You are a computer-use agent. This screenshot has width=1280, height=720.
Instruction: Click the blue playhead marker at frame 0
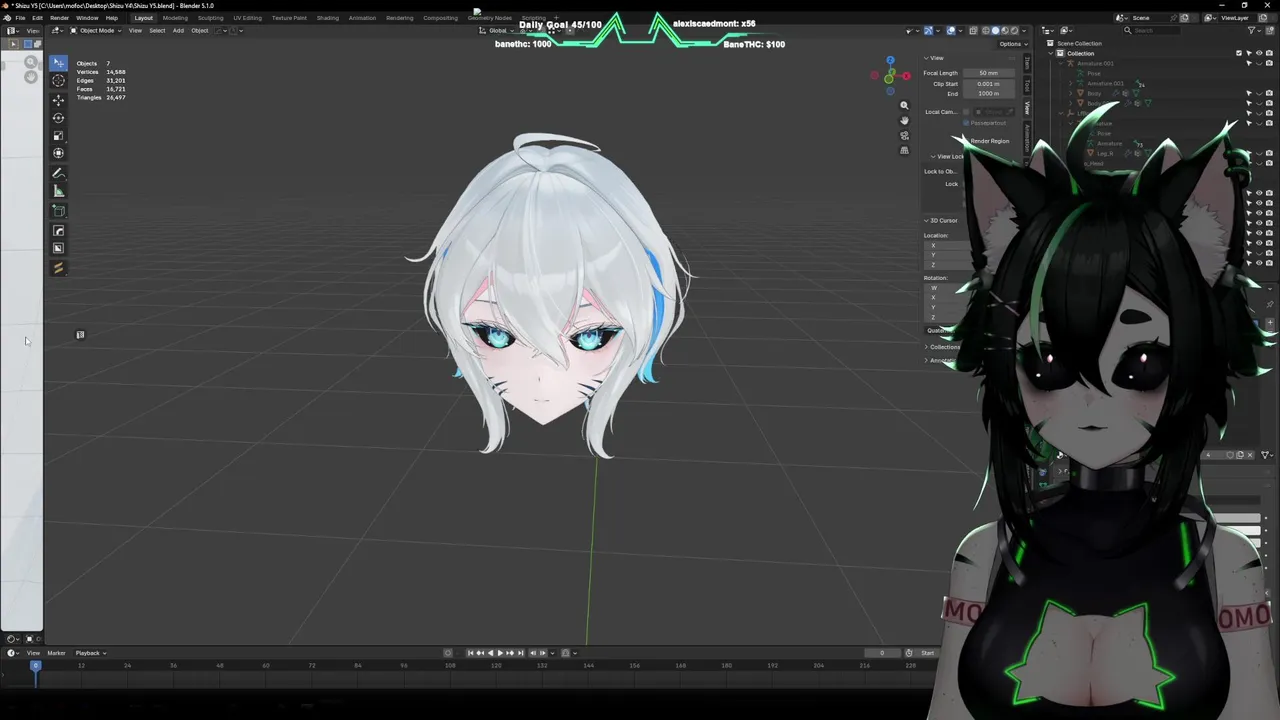[35, 665]
